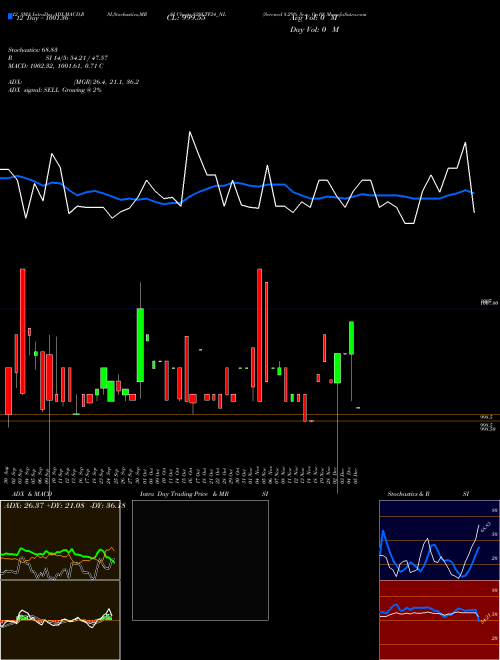Click the 'Avg Vol: 0 M' text
Image resolution: width=500 pixels, height=660 pixels.
[314, 18]
